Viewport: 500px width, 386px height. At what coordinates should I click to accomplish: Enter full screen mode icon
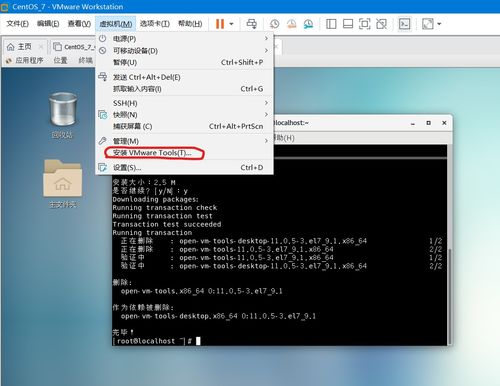(x=365, y=24)
